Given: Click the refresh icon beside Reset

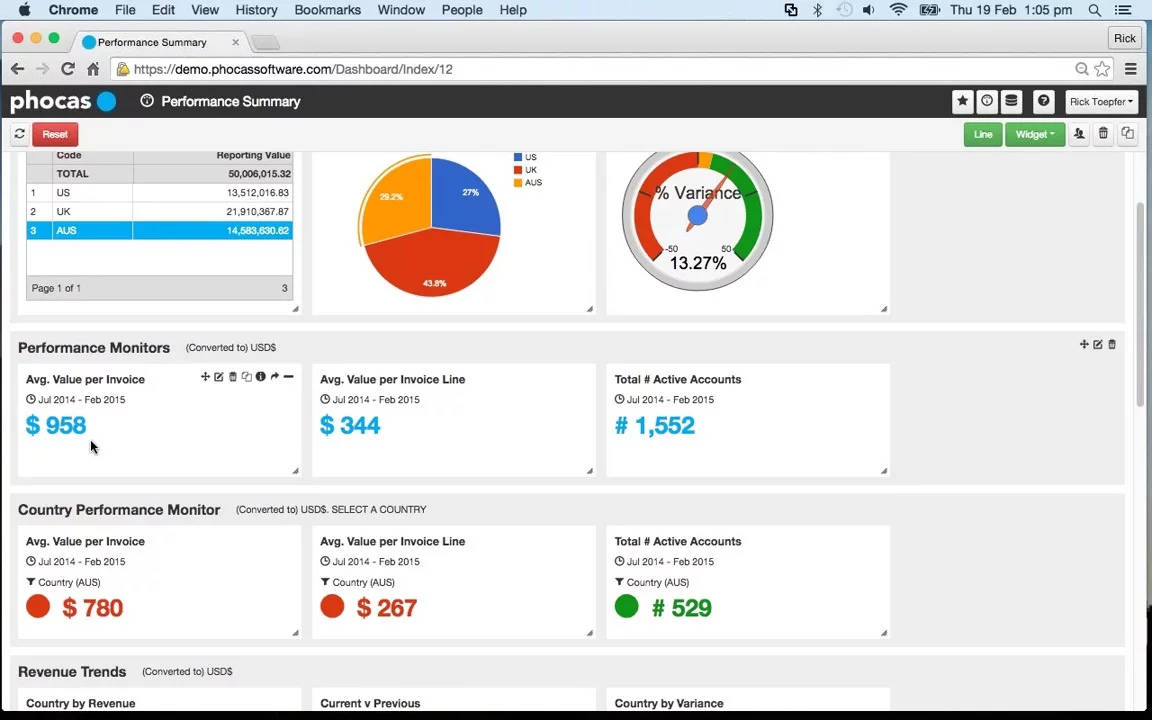Looking at the screenshot, I should 19,134.
